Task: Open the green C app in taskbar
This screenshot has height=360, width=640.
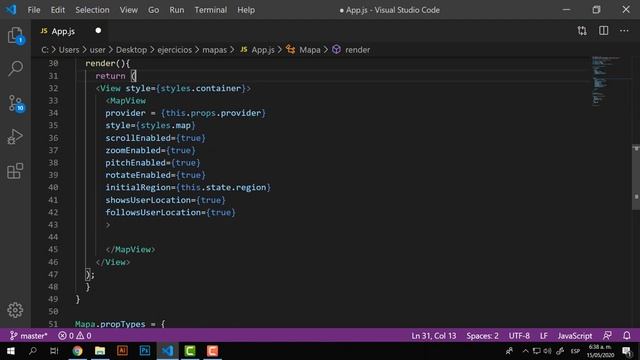Action: point(190,351)
